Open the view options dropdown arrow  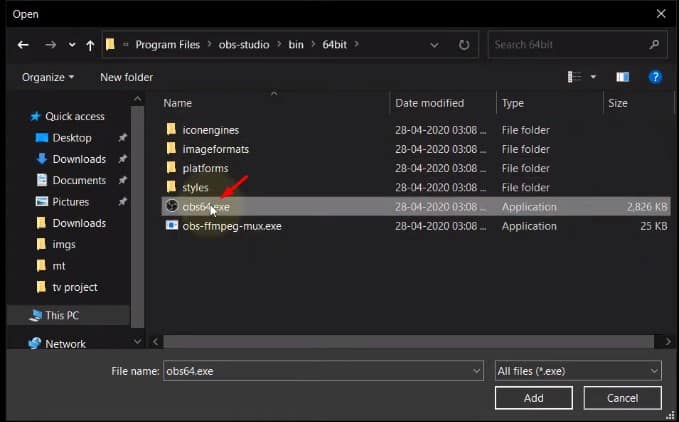(x=593, y=77)
